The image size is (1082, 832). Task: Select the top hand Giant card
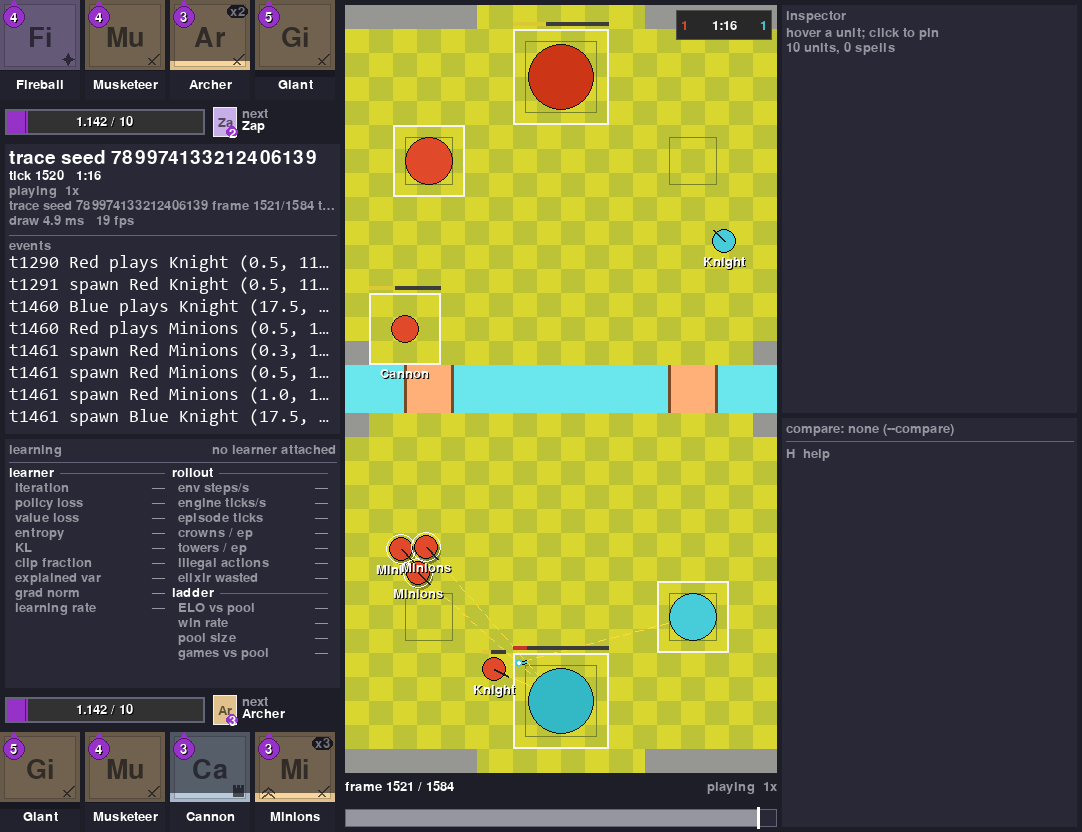coord(295,36)
